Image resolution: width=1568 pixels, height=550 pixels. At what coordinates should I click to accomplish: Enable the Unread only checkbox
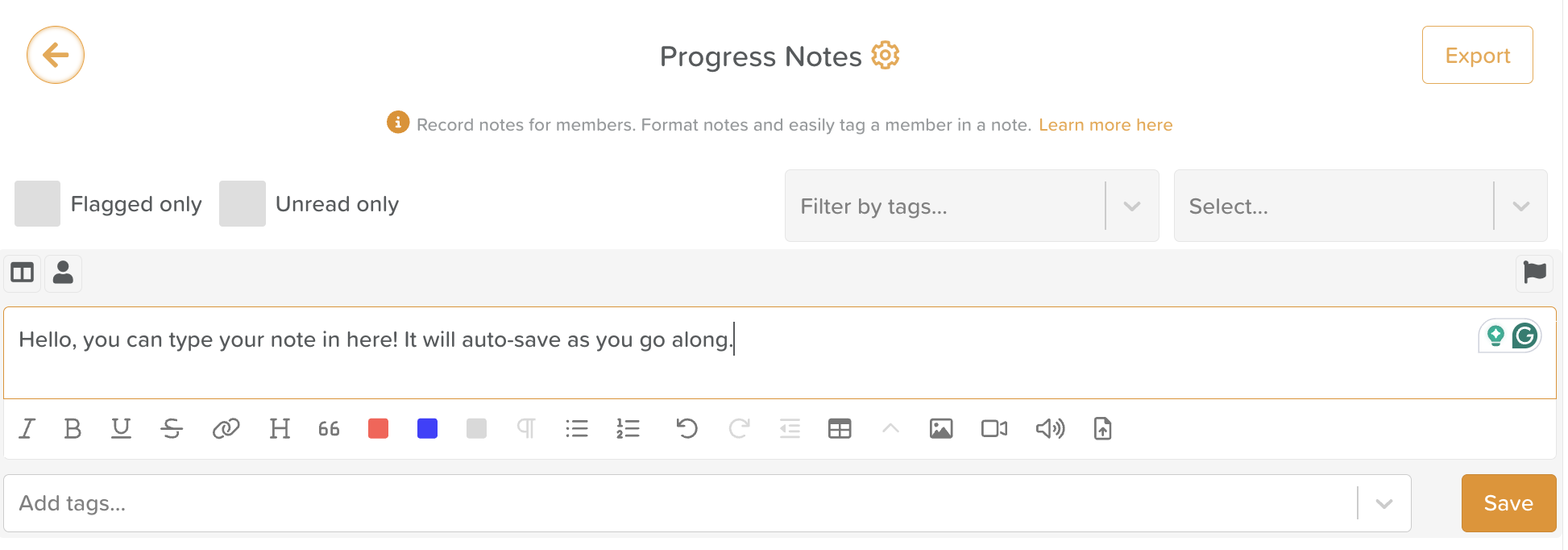coord(242,203)
